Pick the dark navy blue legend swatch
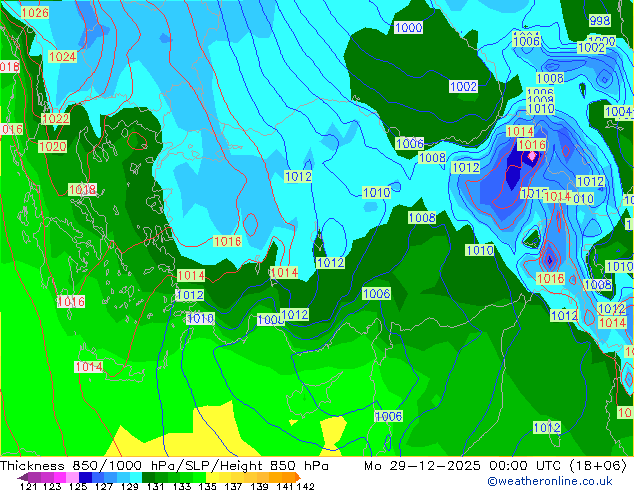Screen dimensions: 634x490 point(84,477)
